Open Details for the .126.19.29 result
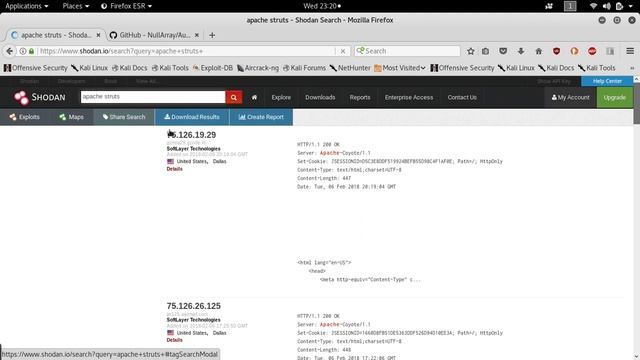This screenshot has width=640, height=360. (x=174, y=169)
